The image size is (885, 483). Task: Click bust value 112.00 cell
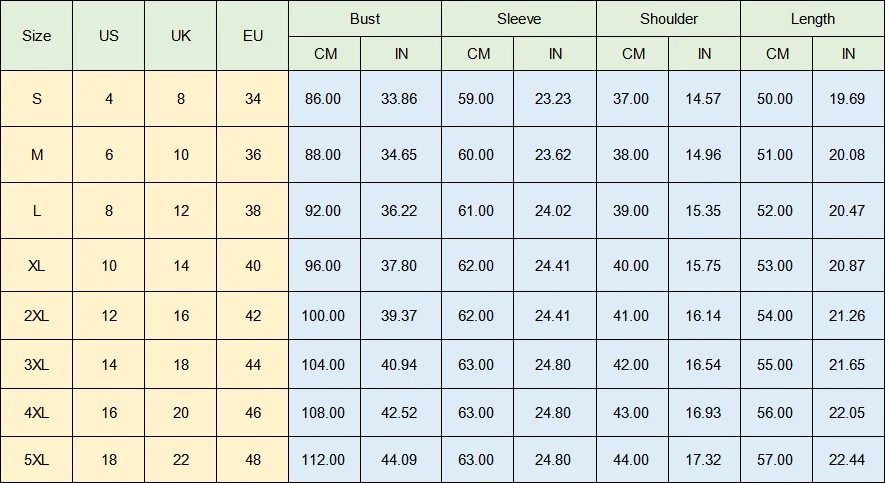point(325,459)
